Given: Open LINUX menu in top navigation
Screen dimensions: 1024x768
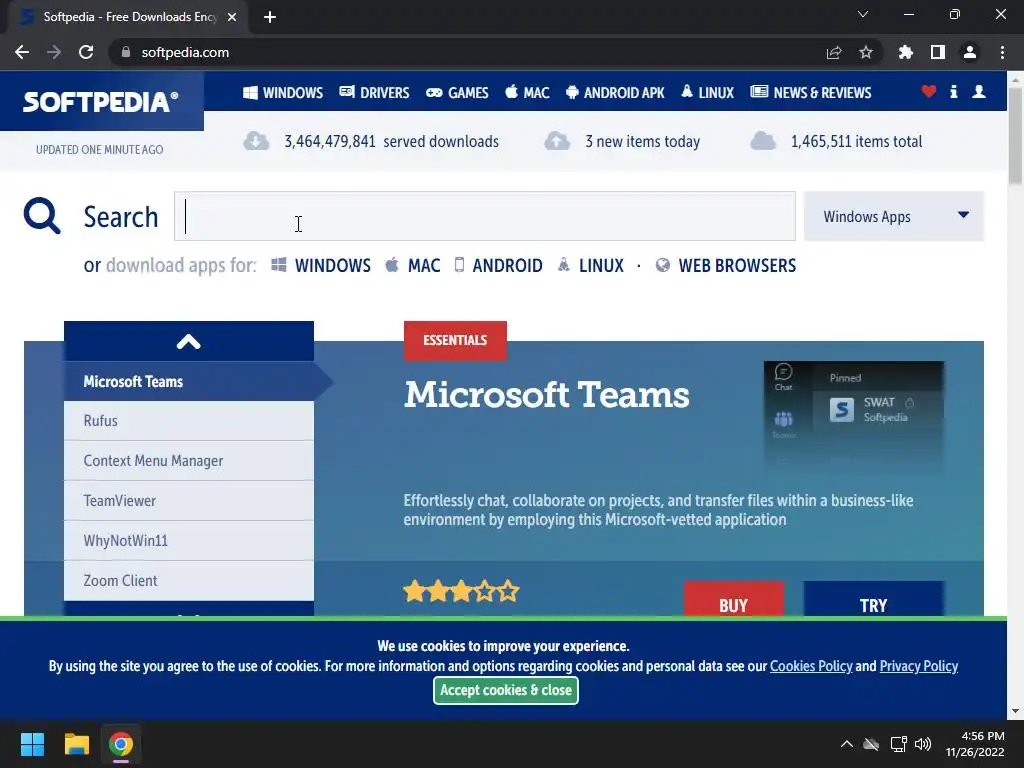Looking at the screenshot, I should [x=707, y=93].
